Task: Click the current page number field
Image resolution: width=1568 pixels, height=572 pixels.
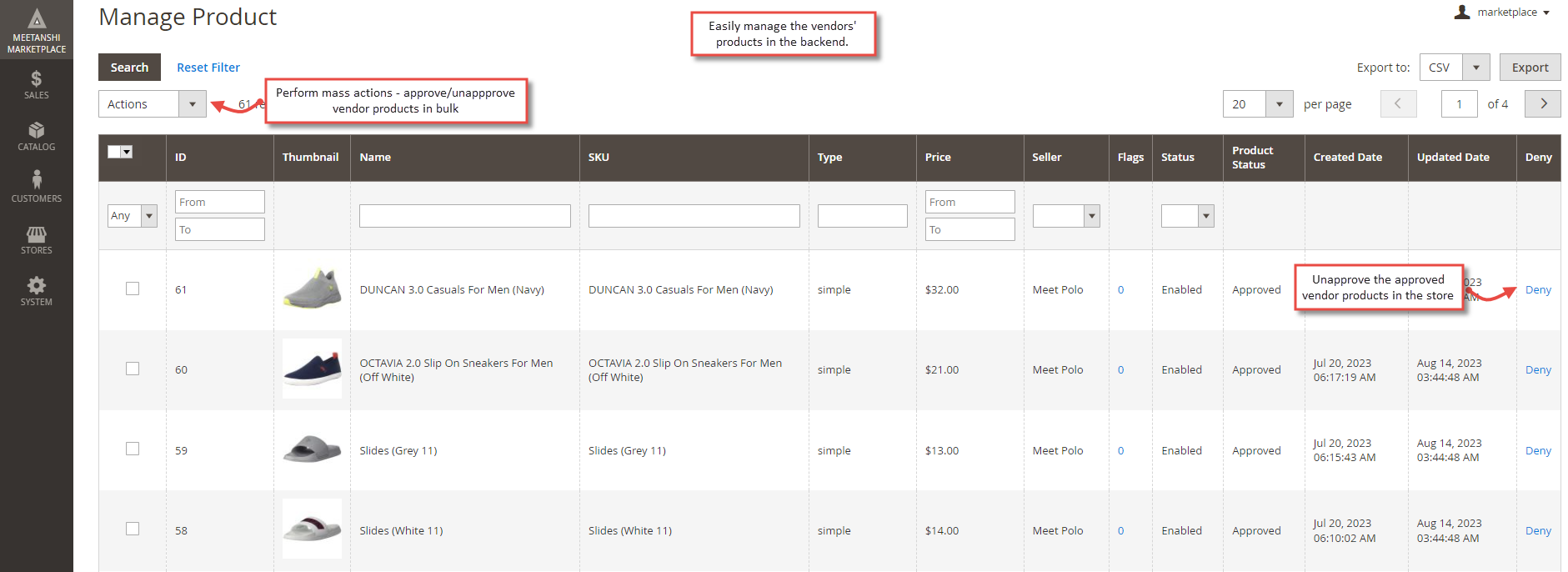Action: pos(1459,104)
